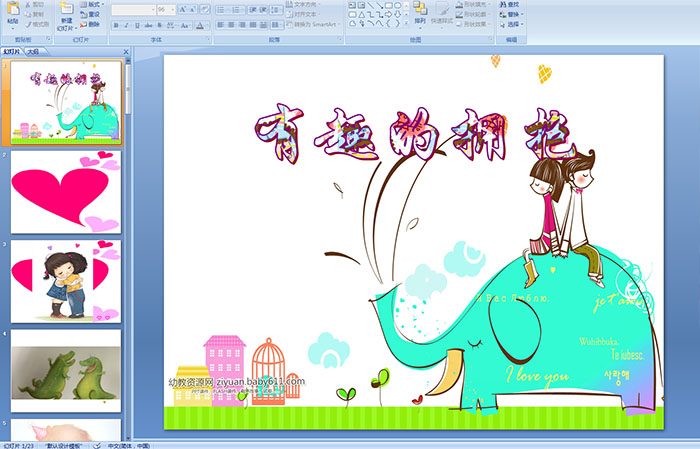Select slide 2 thumbnail with pink heart
This screenshot has height=449, width=700.
(65, 192)
